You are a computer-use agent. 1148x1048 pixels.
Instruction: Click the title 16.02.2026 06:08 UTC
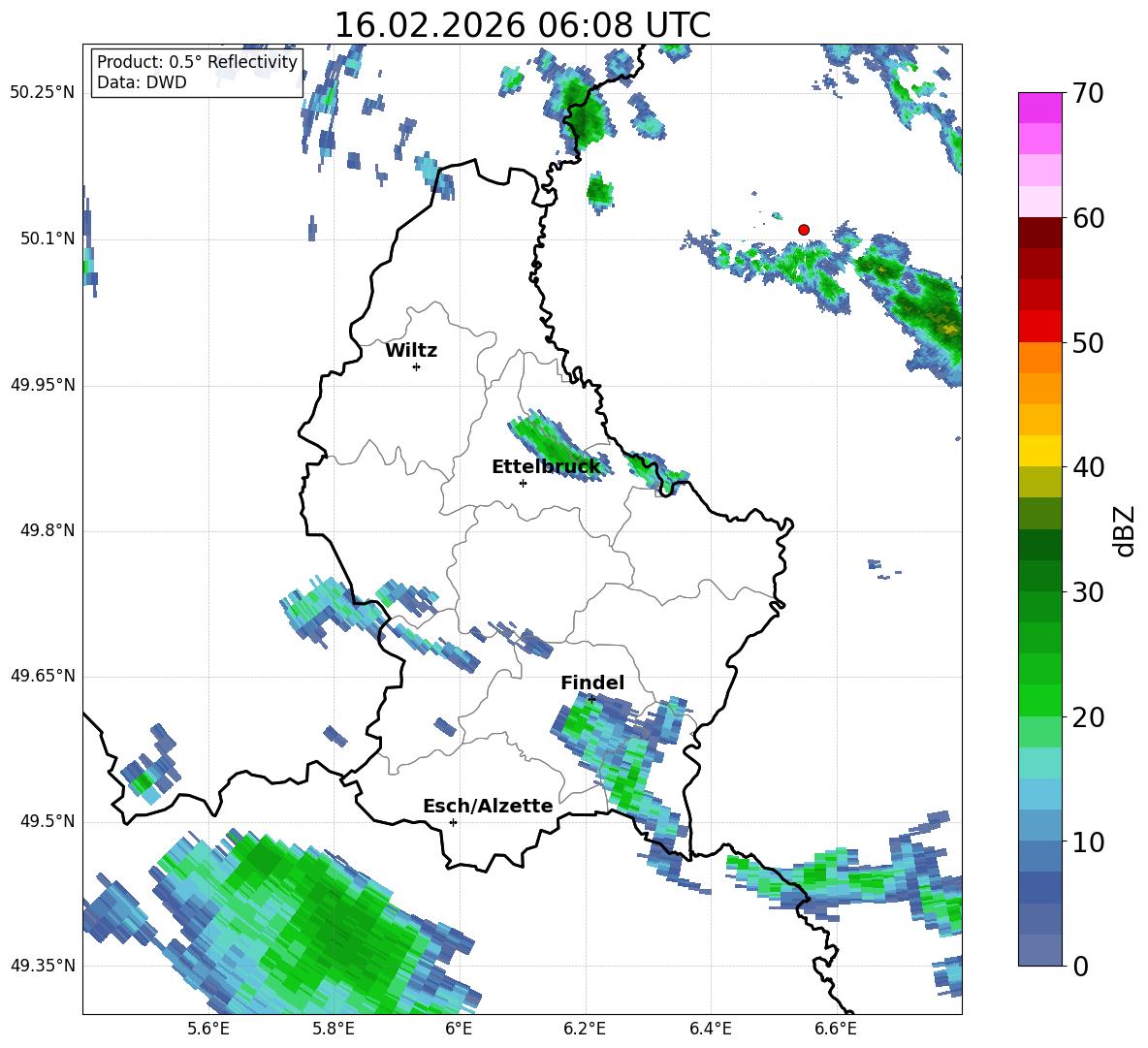522,25
